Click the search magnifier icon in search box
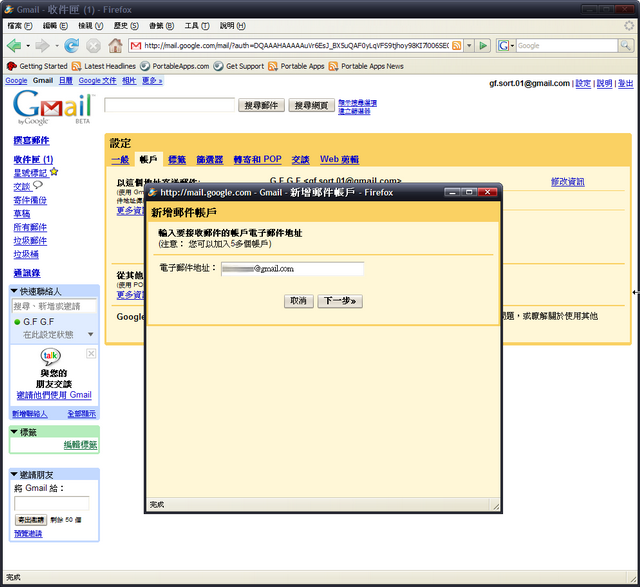Image resolution: width=640 pixels, height=587 pixels. point(625,45)
